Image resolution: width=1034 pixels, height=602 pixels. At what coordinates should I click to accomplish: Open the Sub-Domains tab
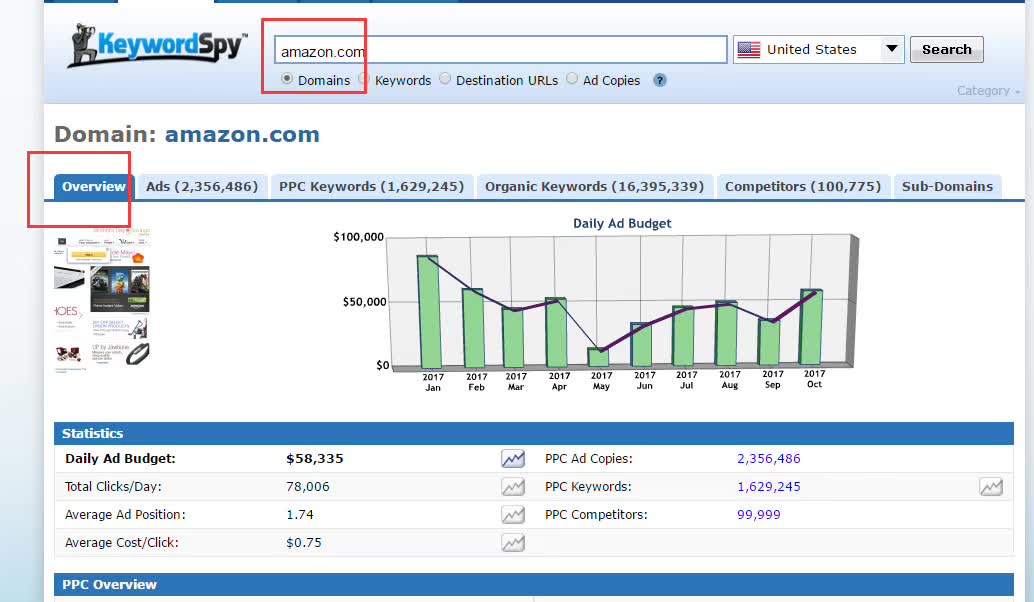(947, 187)
